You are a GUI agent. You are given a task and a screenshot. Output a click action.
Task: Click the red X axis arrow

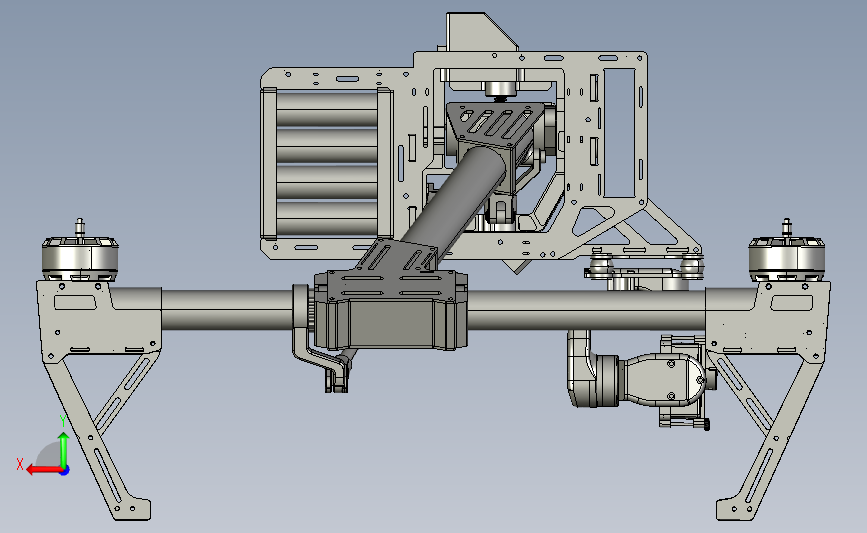pos(43,470)
